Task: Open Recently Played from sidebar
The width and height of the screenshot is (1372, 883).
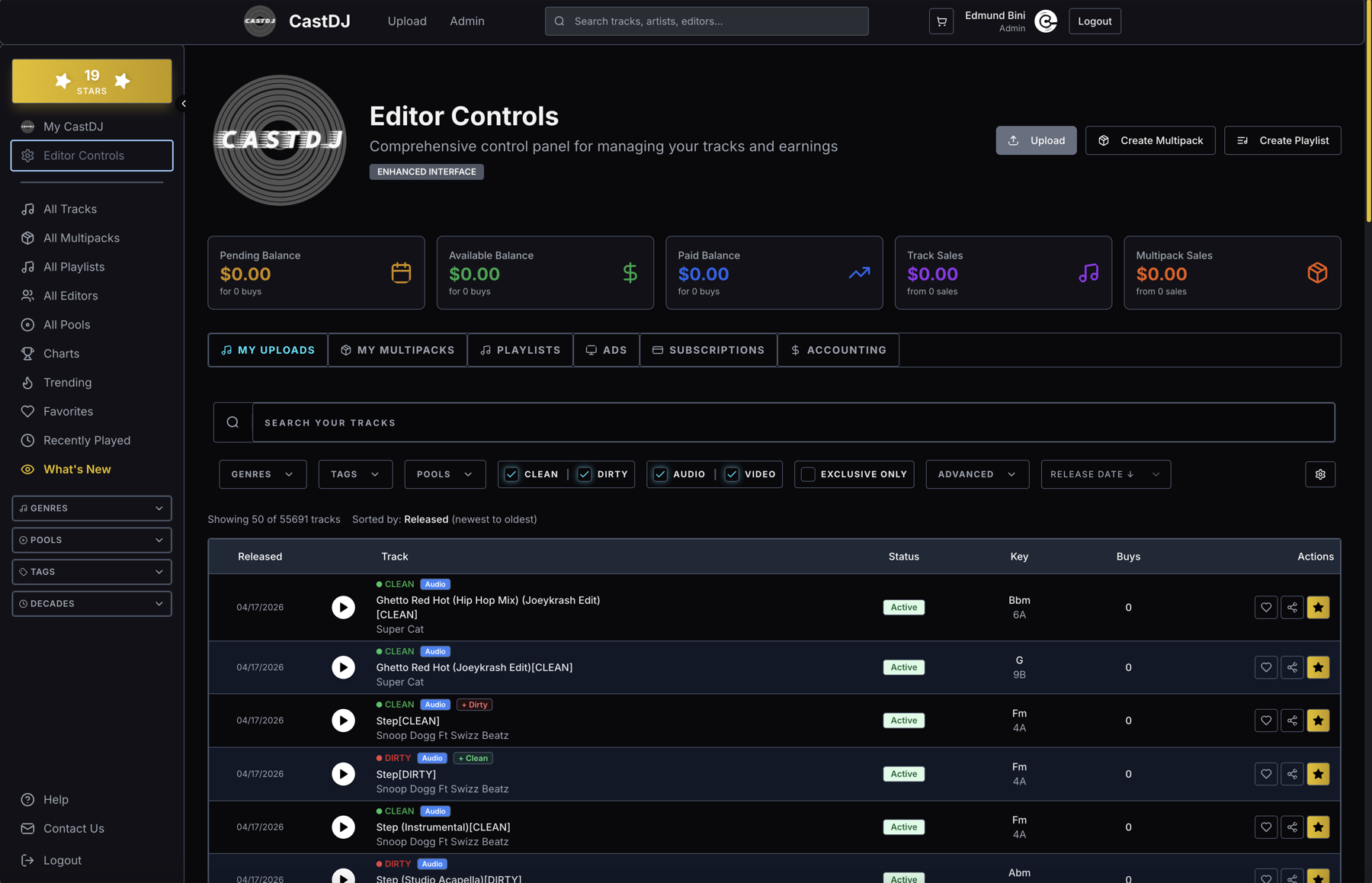Action: (x=86, y=440)
